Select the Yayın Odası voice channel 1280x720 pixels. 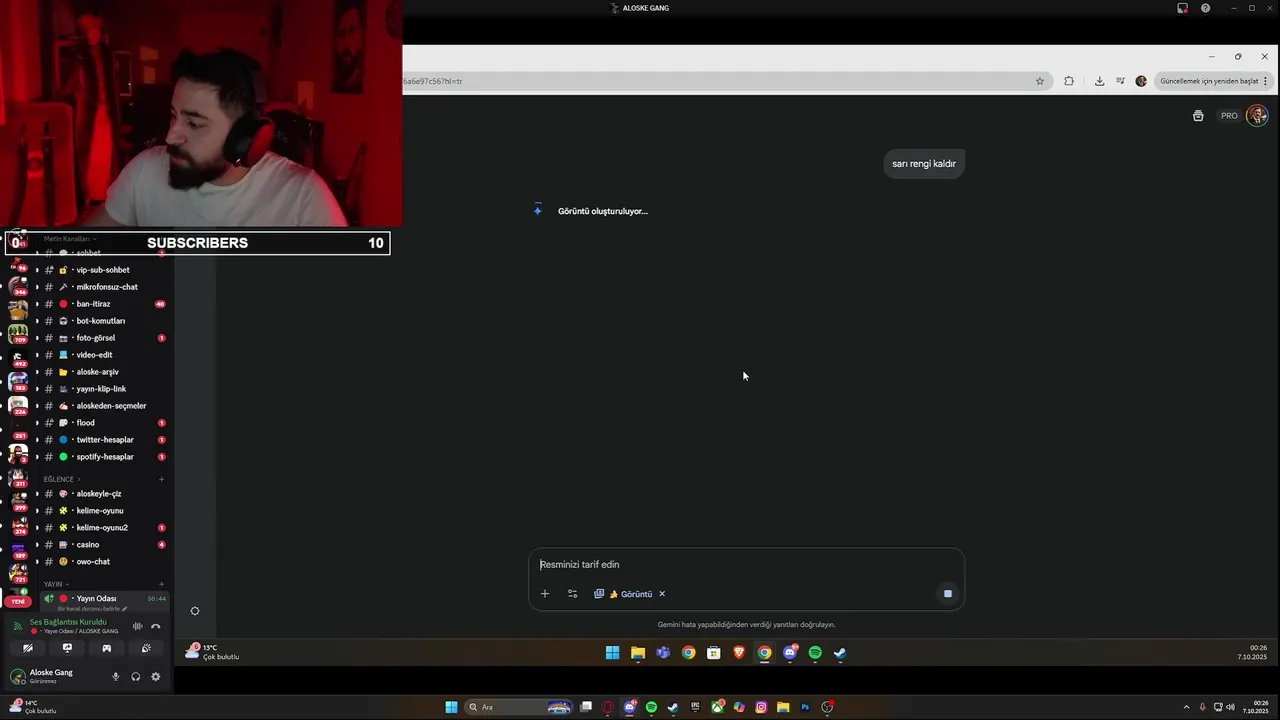click(104, 599)
